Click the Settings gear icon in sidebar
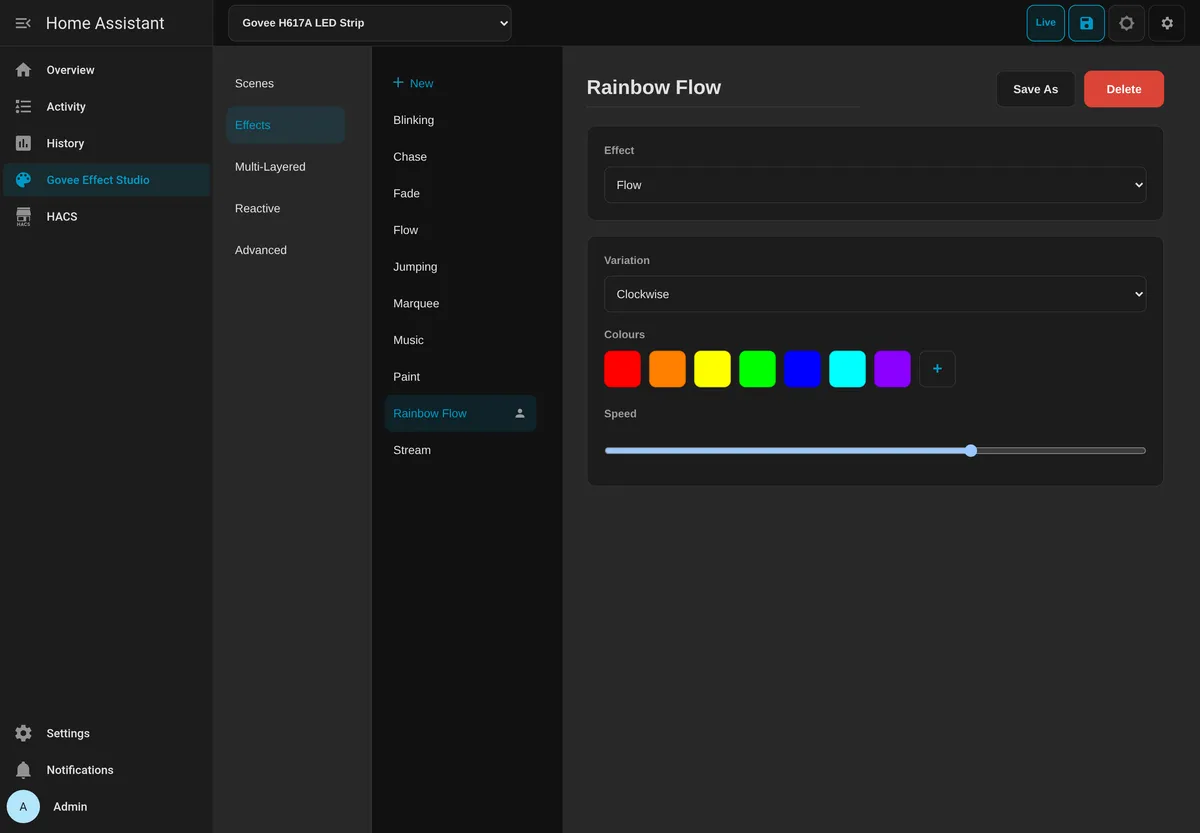This screenshot has width=1200, height=833. pyautogui.click(x=23, y=733)
